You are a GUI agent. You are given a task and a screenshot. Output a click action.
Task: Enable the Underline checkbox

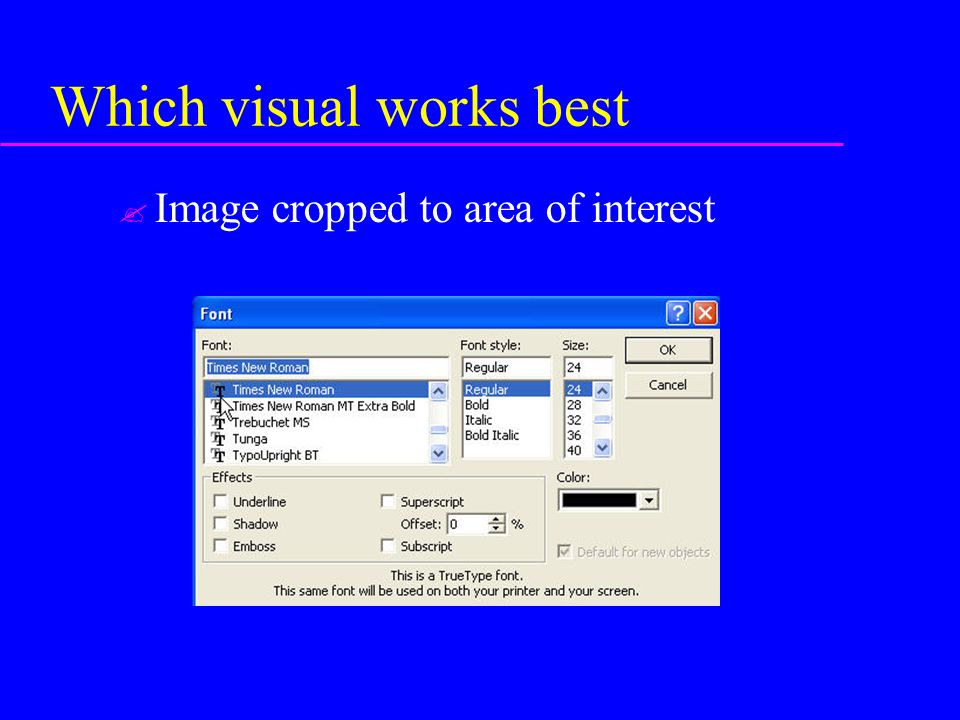coord(220,501)
